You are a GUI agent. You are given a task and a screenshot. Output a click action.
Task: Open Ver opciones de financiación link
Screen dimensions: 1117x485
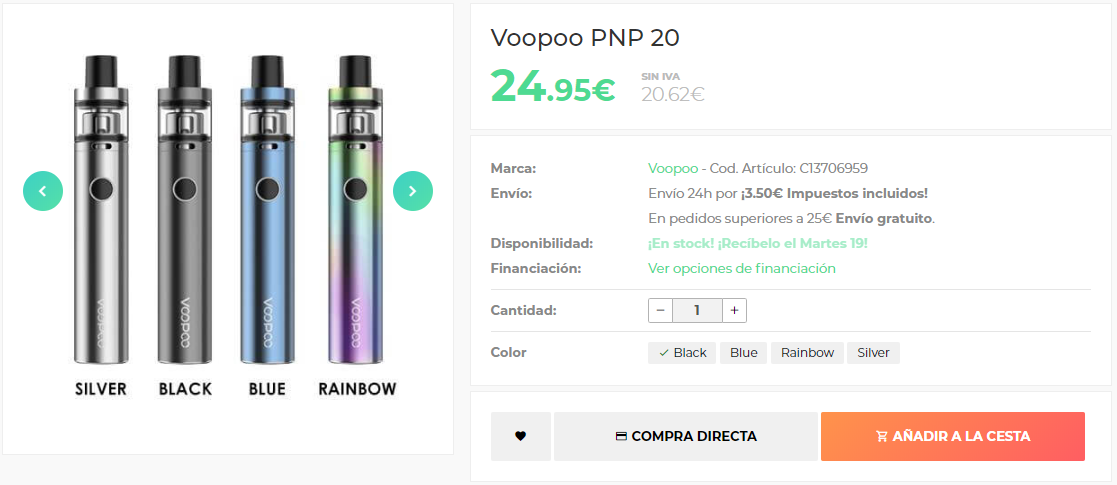pos(742,268)
